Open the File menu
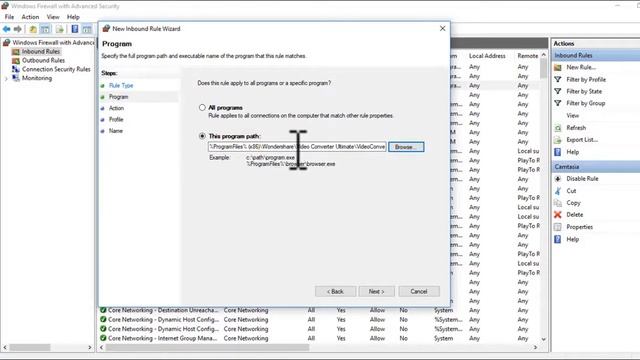This screenshot has height=360, width=640. coord(9,17)
